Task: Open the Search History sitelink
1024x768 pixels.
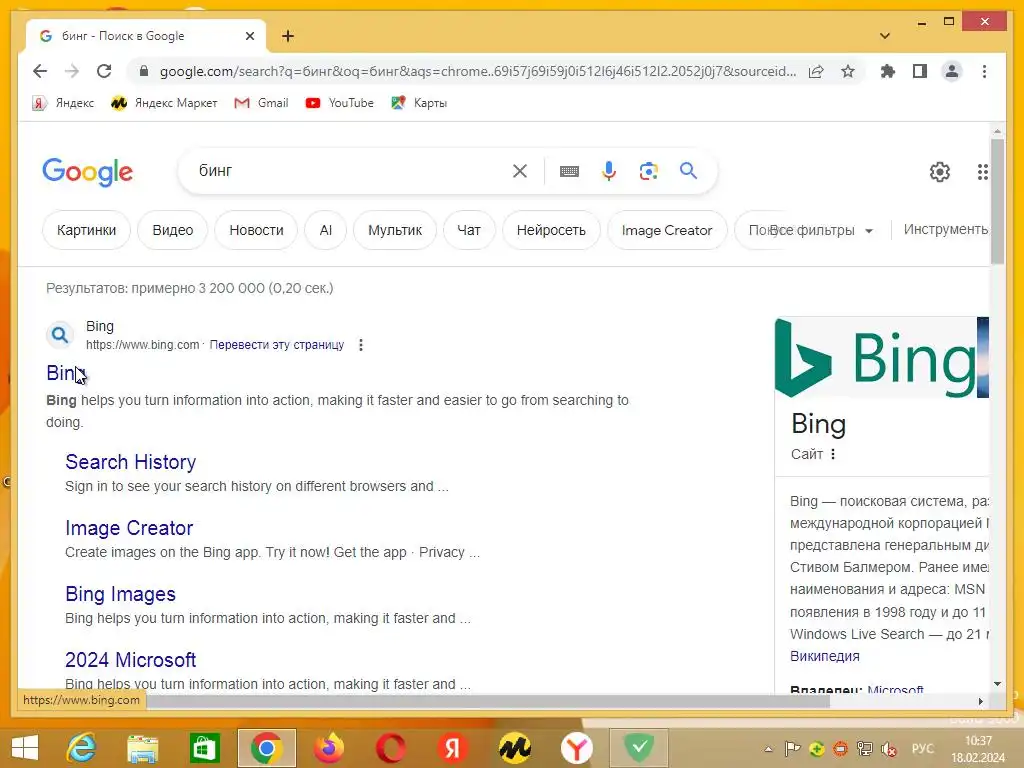Action: [131, 462]
